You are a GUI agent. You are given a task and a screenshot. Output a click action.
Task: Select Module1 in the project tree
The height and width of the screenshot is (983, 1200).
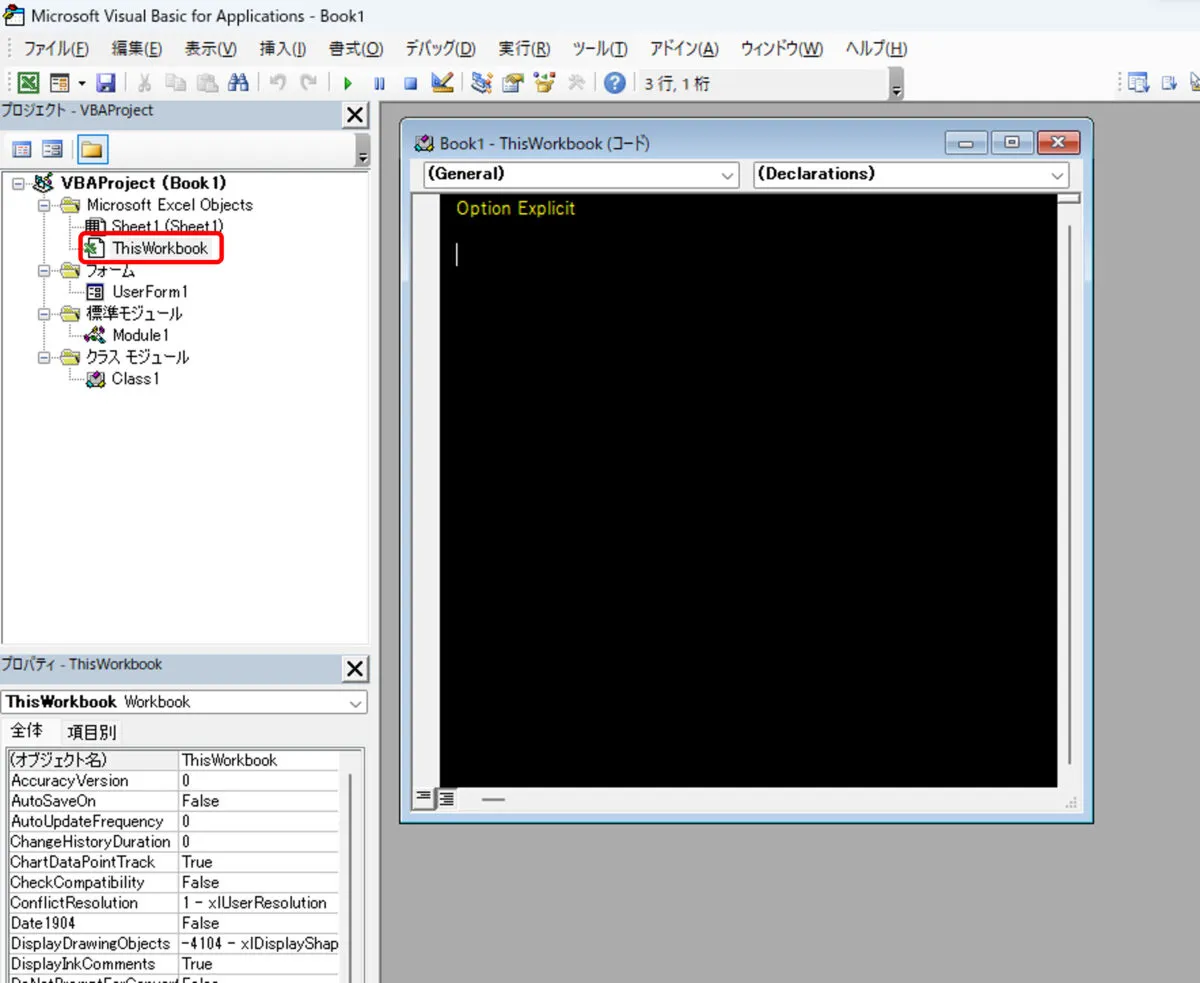(140, 335)
